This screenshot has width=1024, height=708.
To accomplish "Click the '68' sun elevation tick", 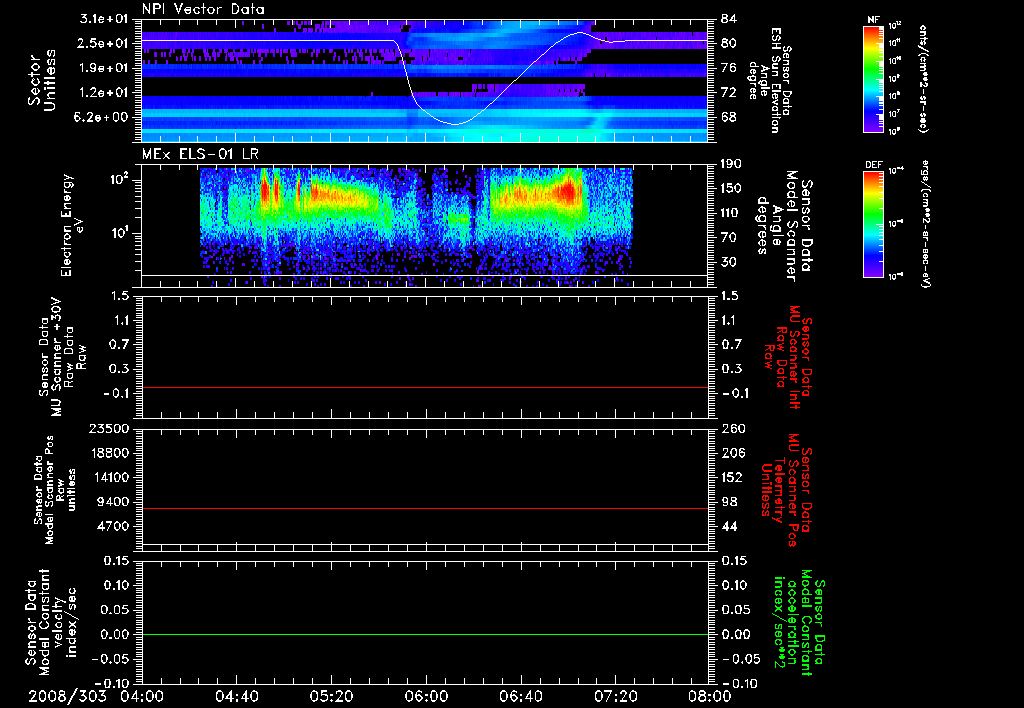I will 729,118.
